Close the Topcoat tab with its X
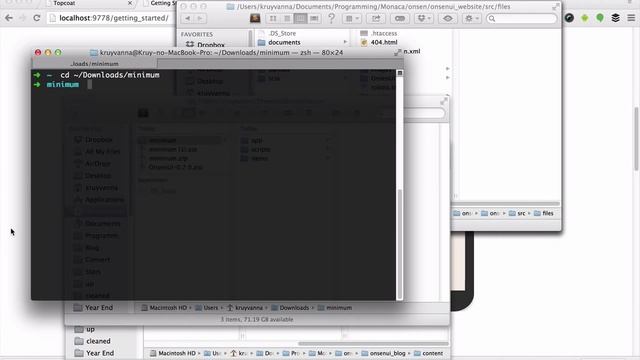This screenshot has width=640, height=360. point(130,3)
